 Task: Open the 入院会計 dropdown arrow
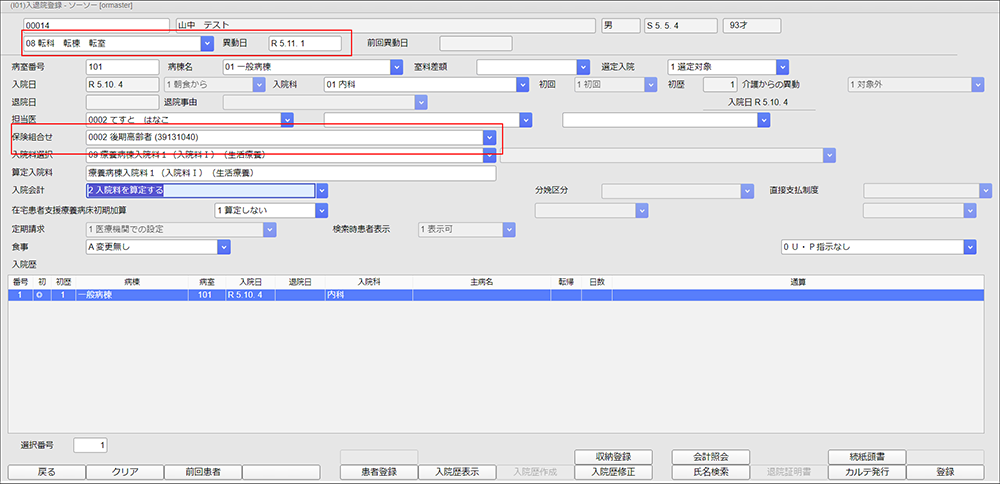point(323,190)
